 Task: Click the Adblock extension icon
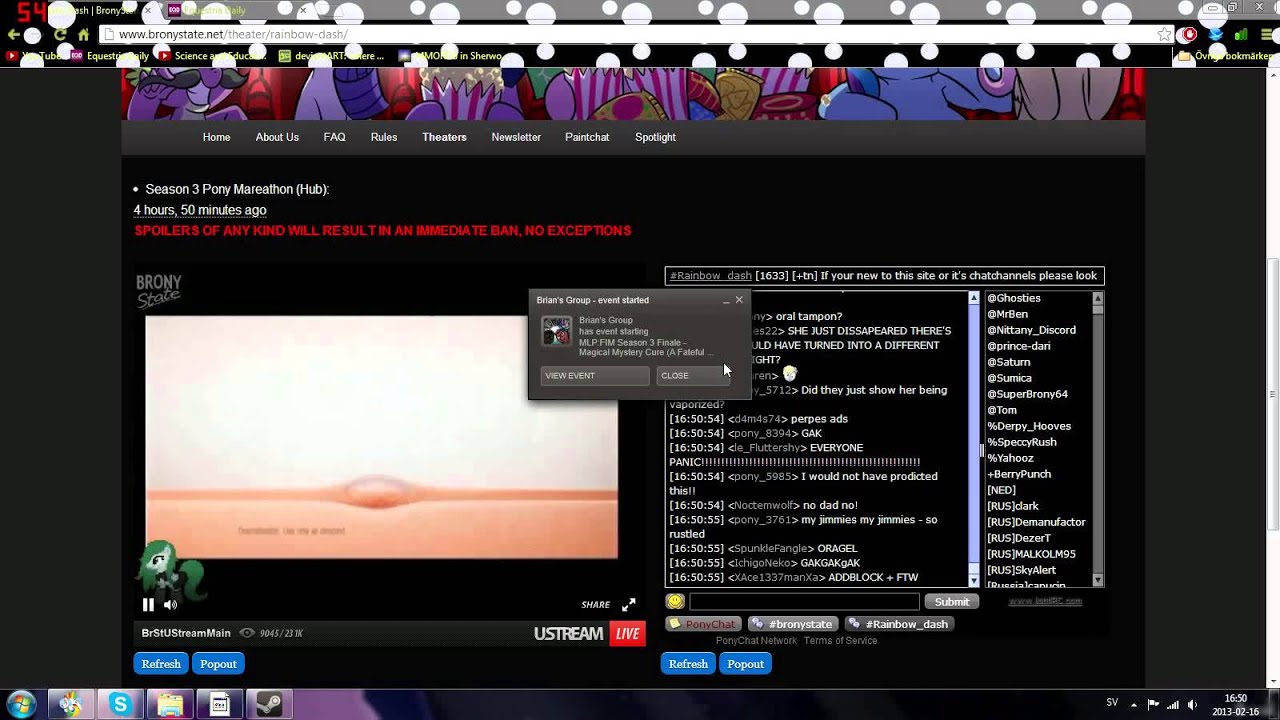click(1189, 34)
